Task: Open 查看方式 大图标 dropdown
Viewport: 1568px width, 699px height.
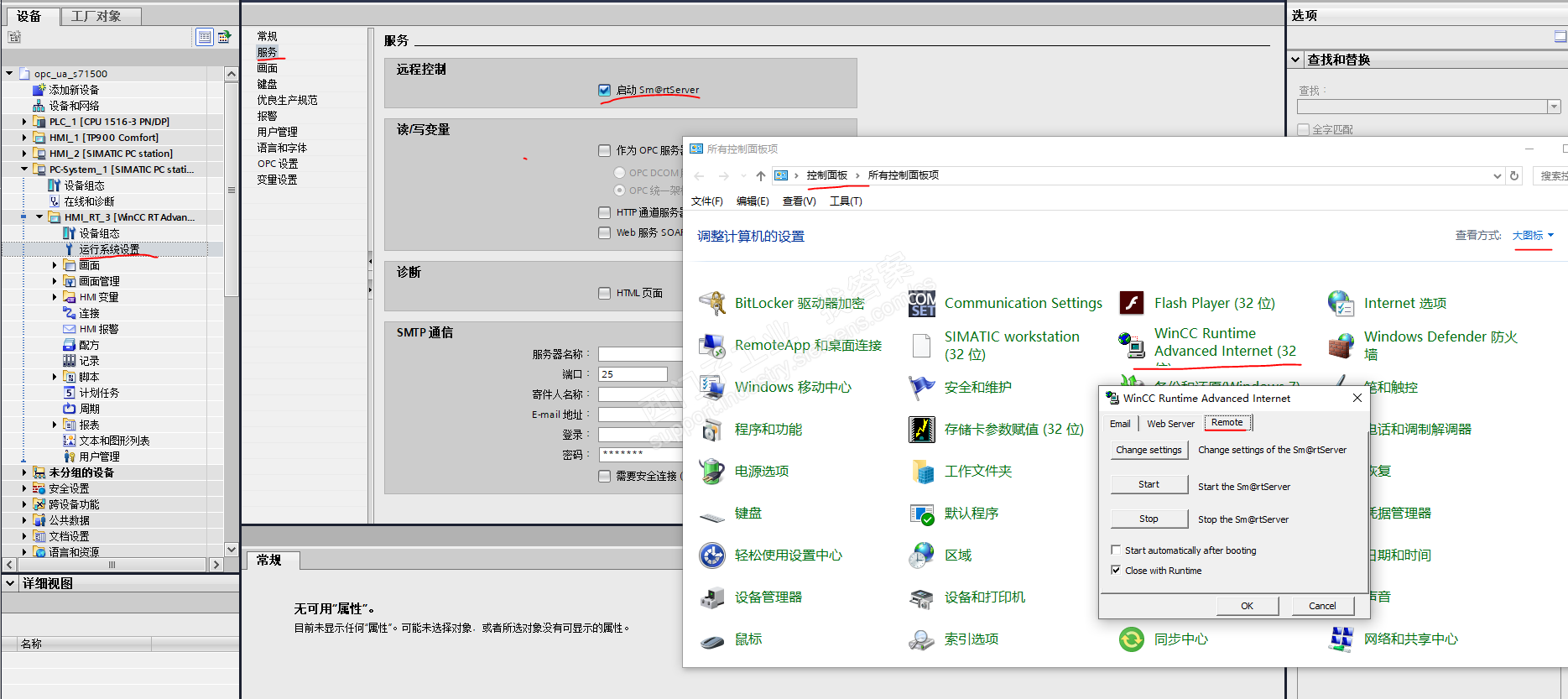Action: click(1533, 236)
